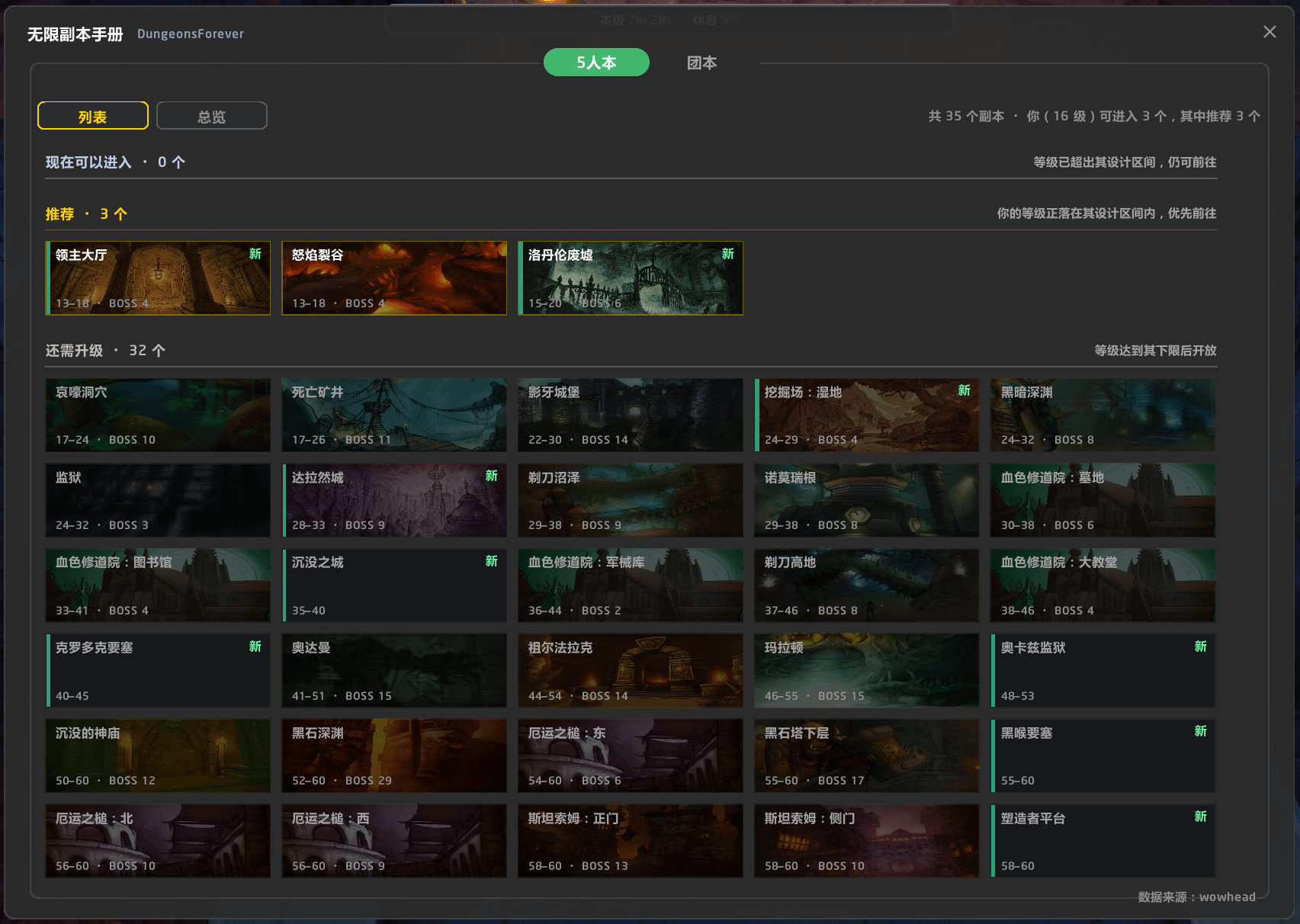Screen dimensions: 1300x924
Task: Click the 还需升级 · 32 个 section header
Action: coord(105,351)
